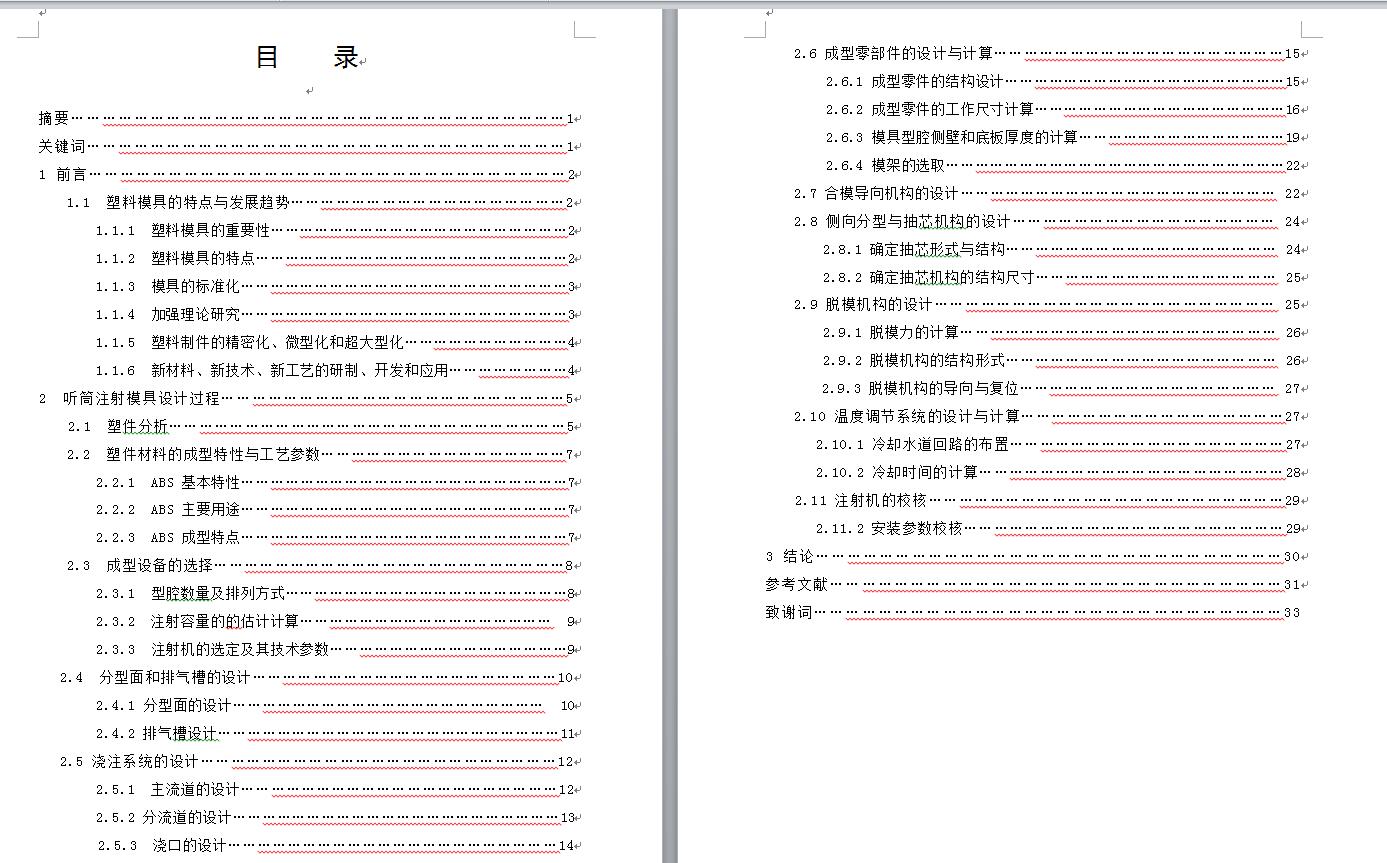The image size is (1387, 863).
Task: Click entry 2.2.3 ABS 成型特点
Action: (335, 537)
